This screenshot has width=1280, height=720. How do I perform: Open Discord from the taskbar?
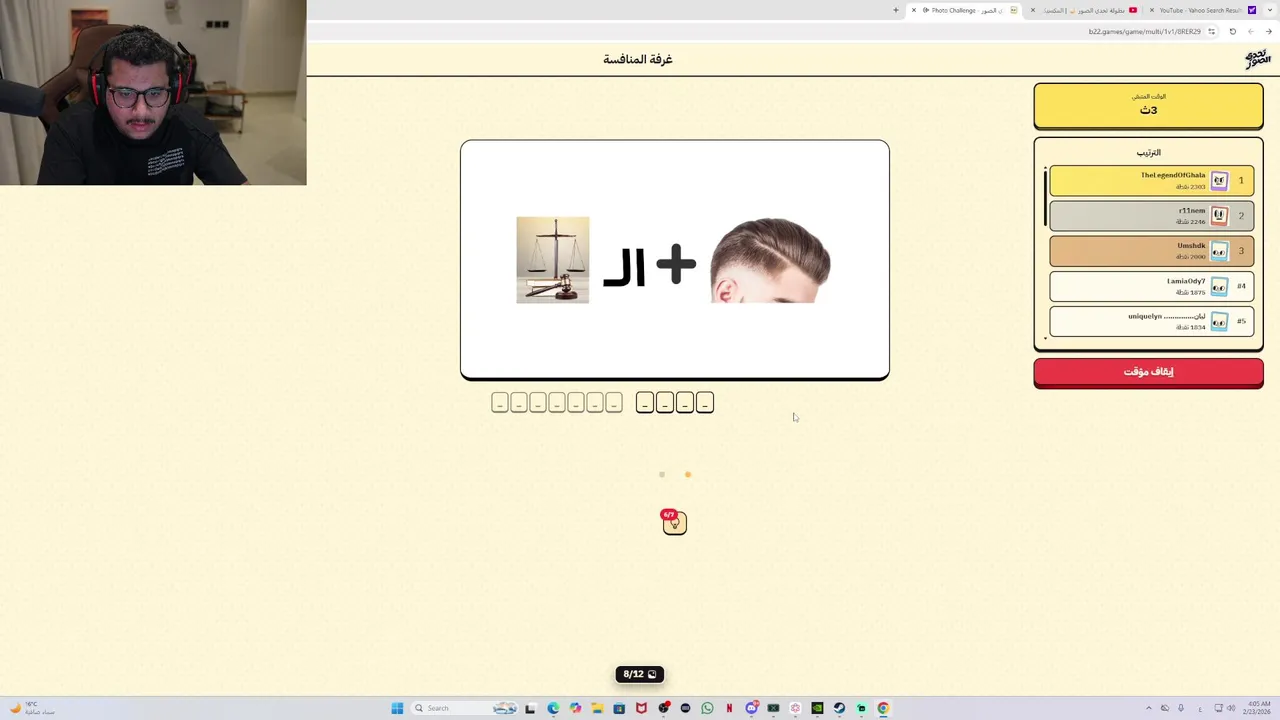(751, 708)
